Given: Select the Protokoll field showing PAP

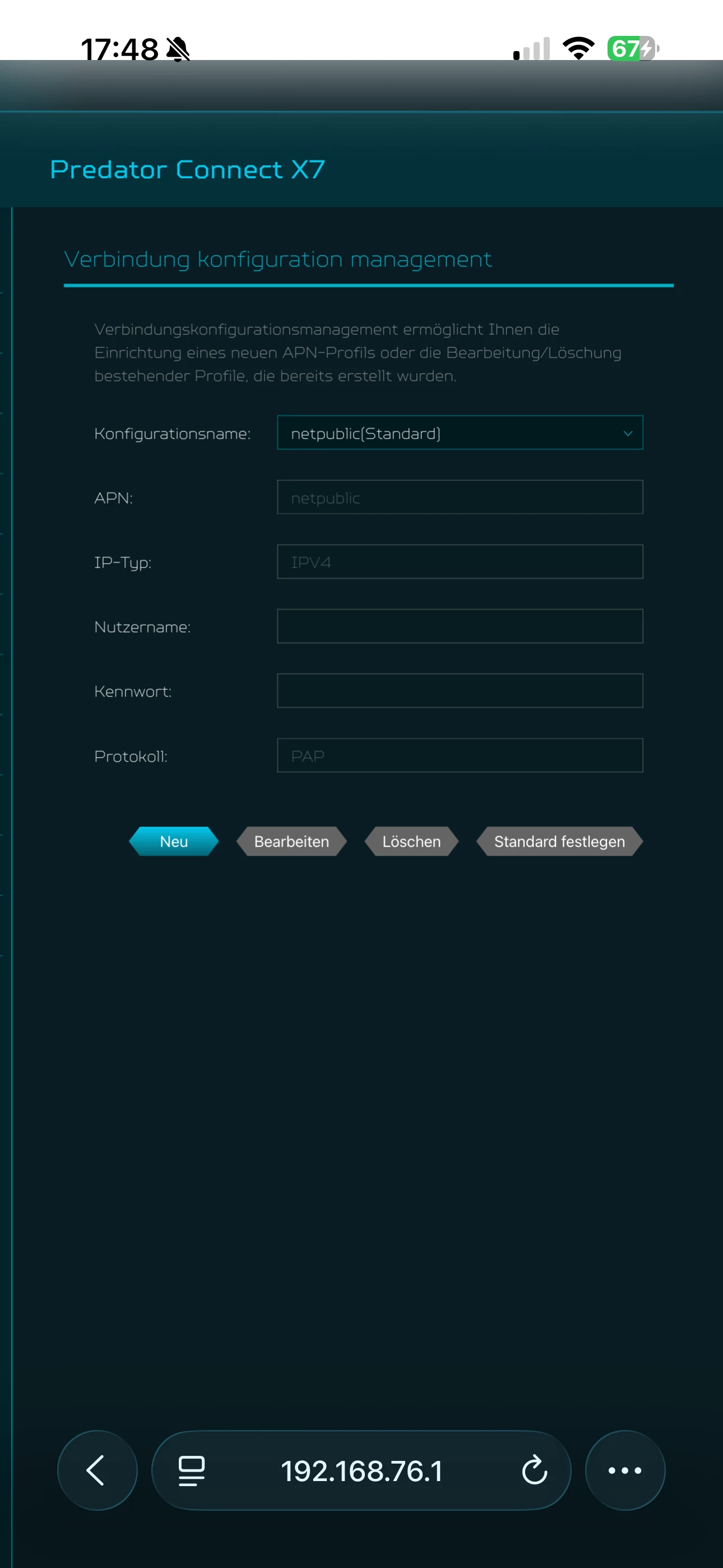Looking at the screenshot, I should pos(460,755).
